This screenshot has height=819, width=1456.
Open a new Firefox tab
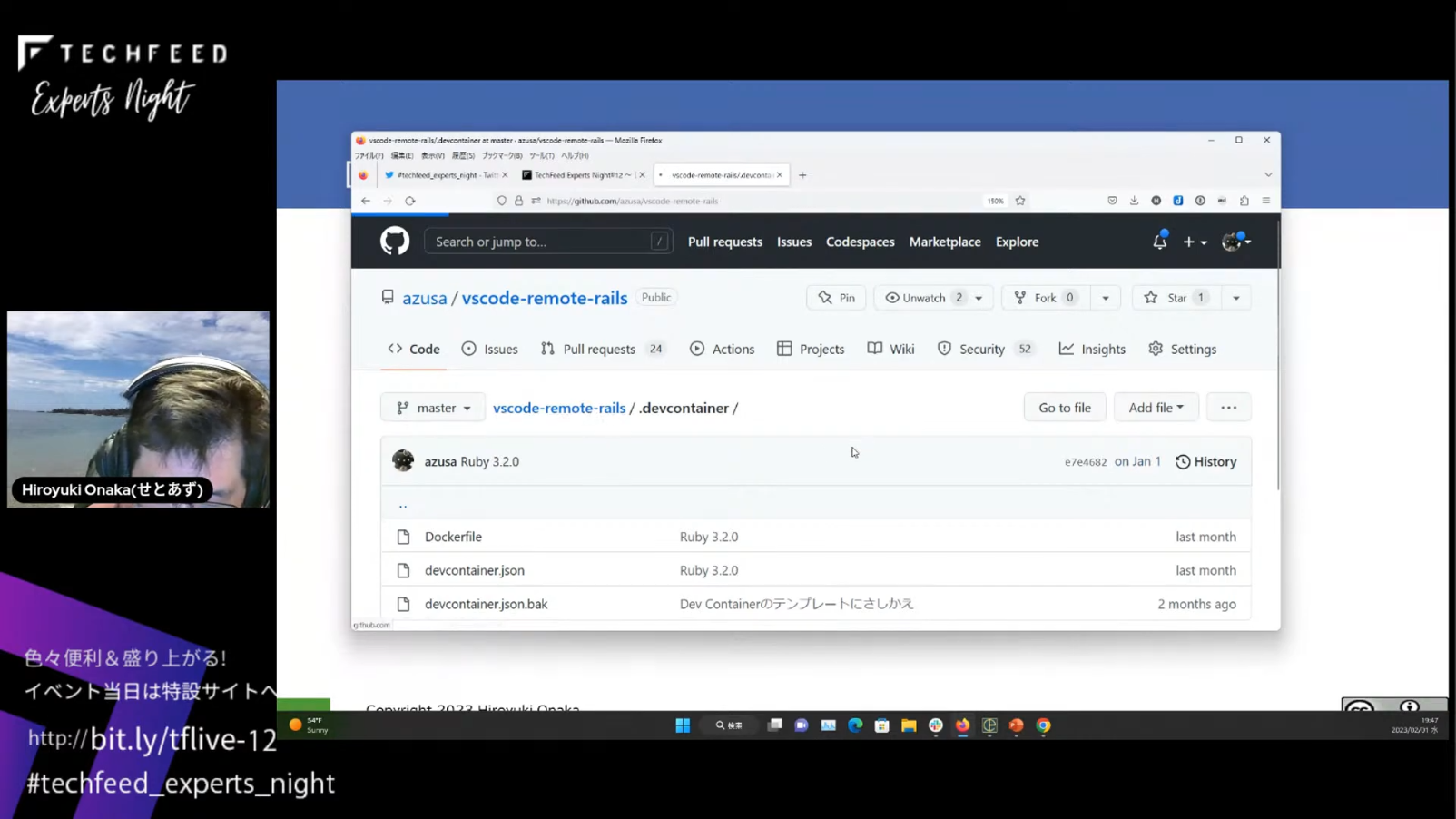point(802,175)
